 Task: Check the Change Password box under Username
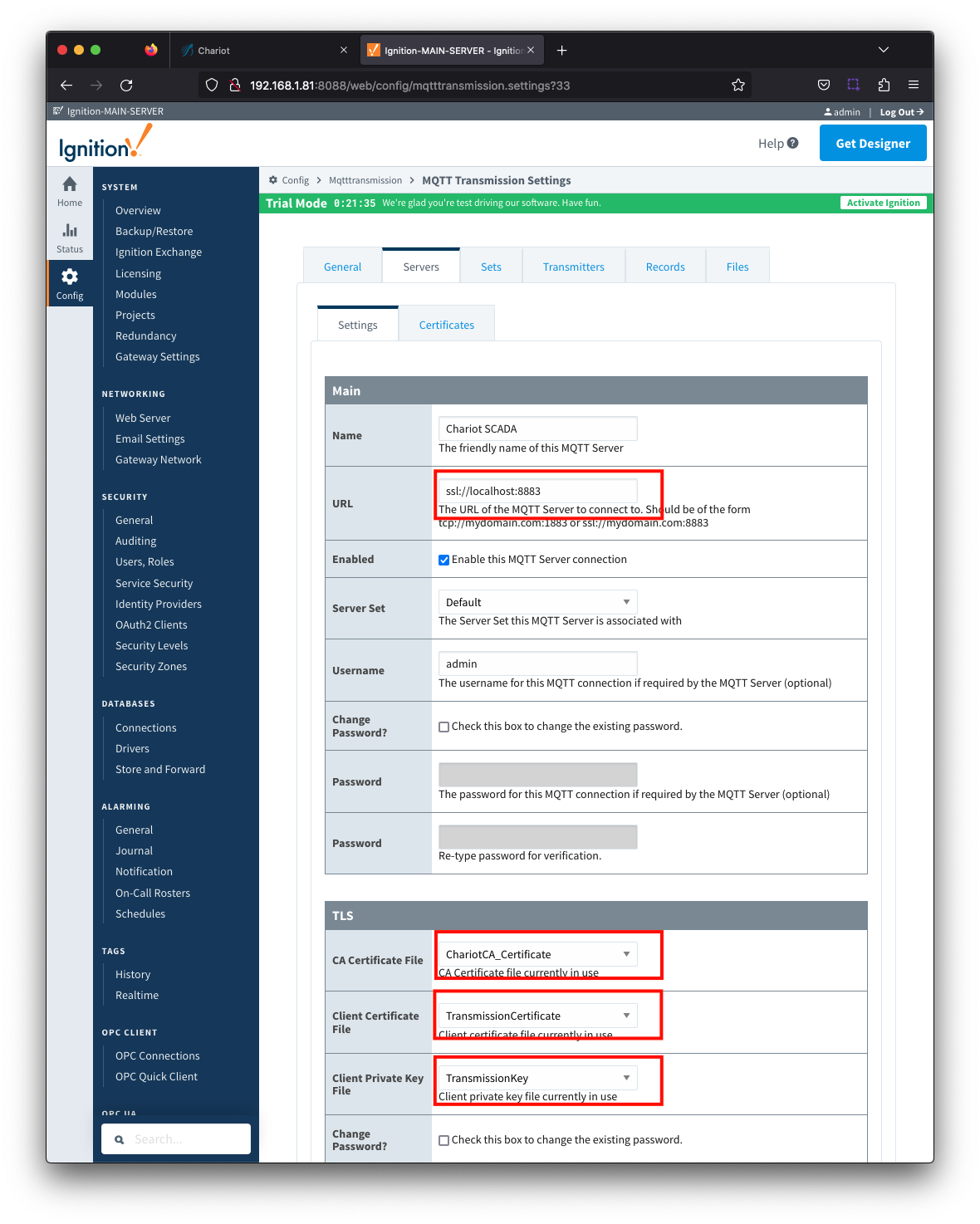[x=444, y=727]
